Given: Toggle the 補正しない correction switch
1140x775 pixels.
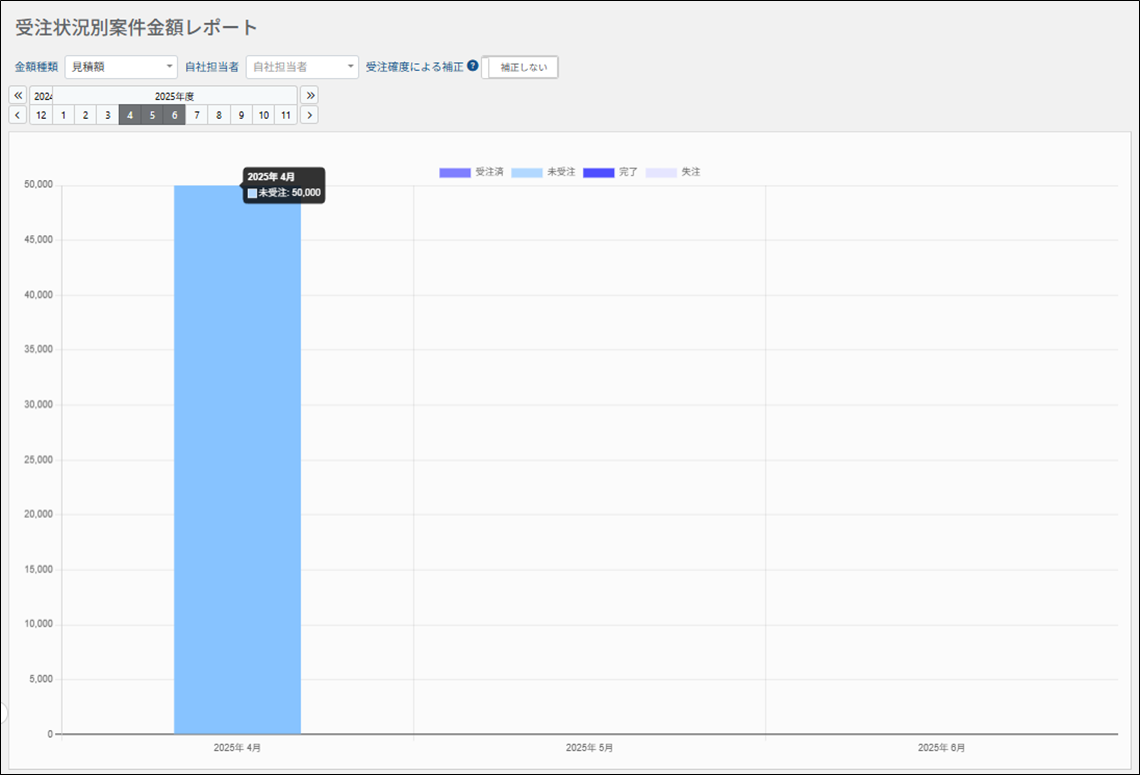Looking at the screenshot, I should [x=521, y=67].
